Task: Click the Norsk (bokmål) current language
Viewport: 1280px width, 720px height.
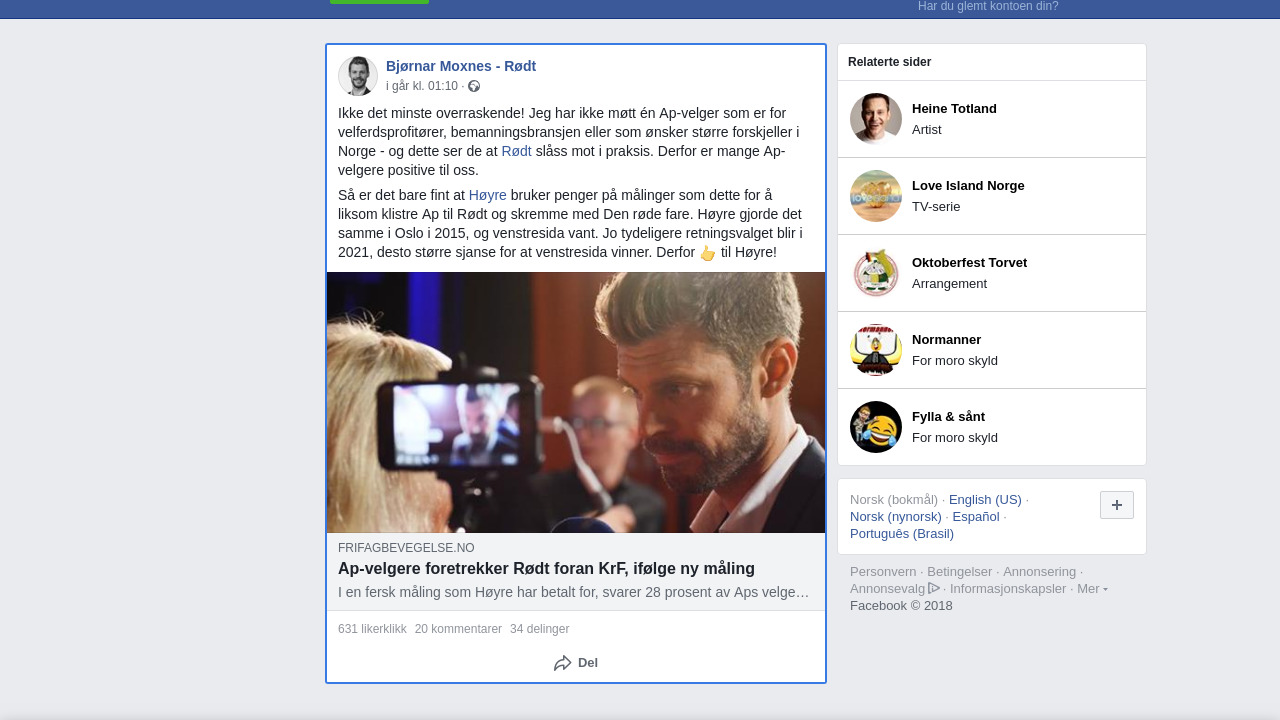Action: 894,500
